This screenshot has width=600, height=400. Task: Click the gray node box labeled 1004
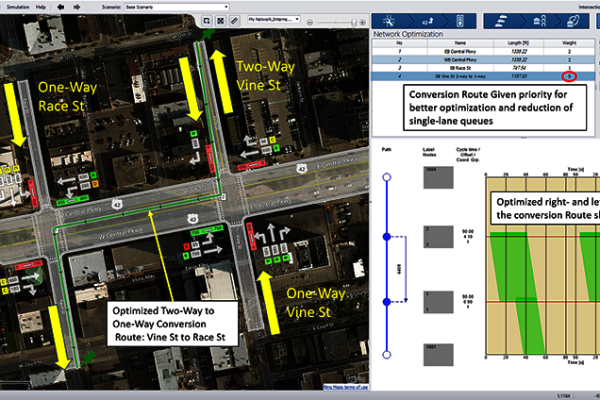pyautogui.click(x=438, y=177)
